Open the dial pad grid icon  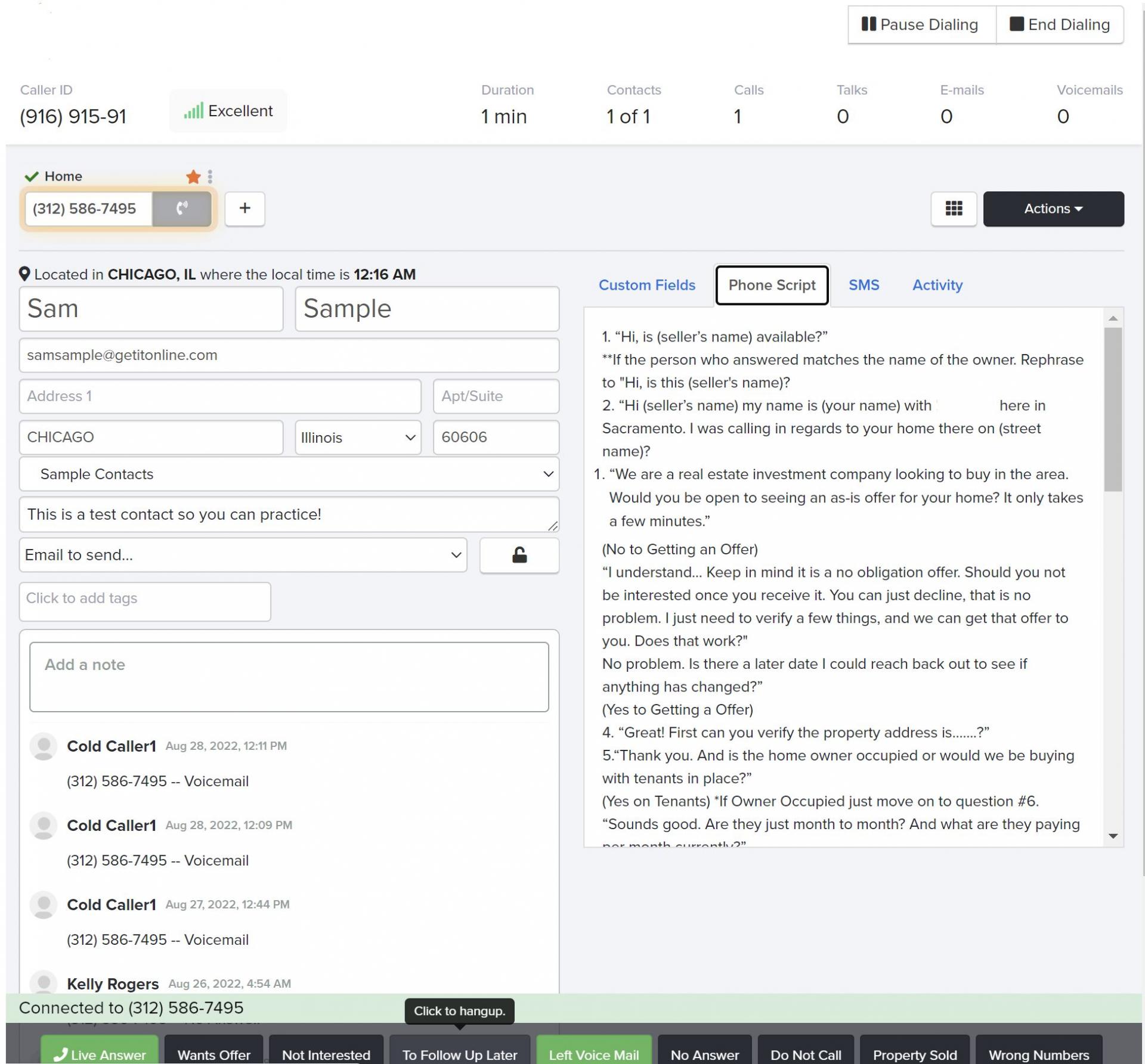pyautogui.click(x=953, y=209)
